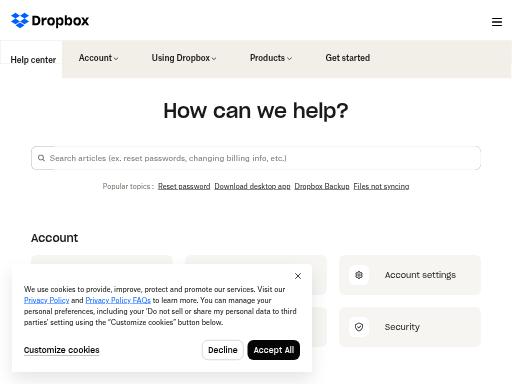
Task: Focus the Search articles field
Action: point(256,158)
